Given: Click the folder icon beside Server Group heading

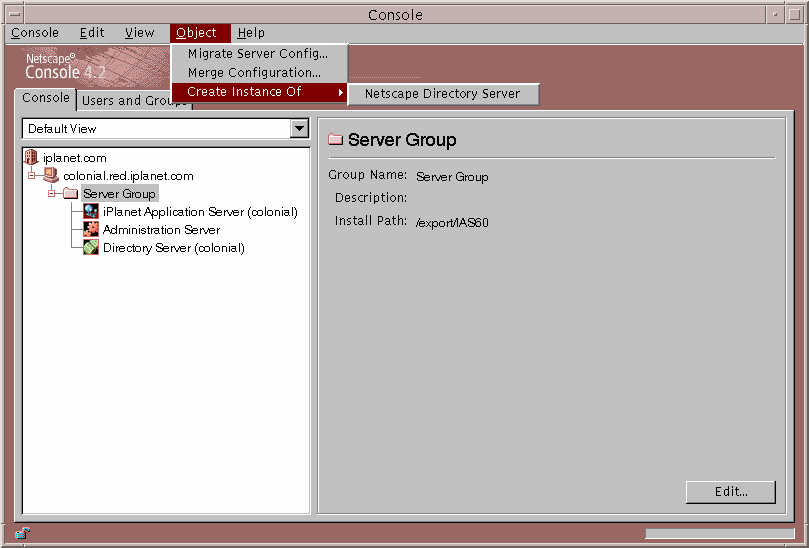Looking at the screenshot, I should 335,139.
